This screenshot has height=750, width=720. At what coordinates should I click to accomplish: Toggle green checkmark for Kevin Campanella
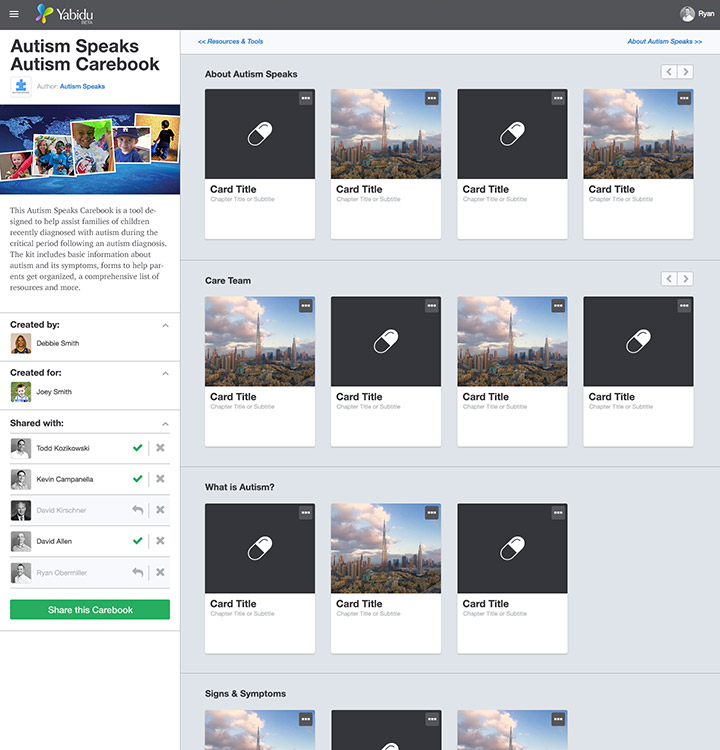(x=138, y=479)
